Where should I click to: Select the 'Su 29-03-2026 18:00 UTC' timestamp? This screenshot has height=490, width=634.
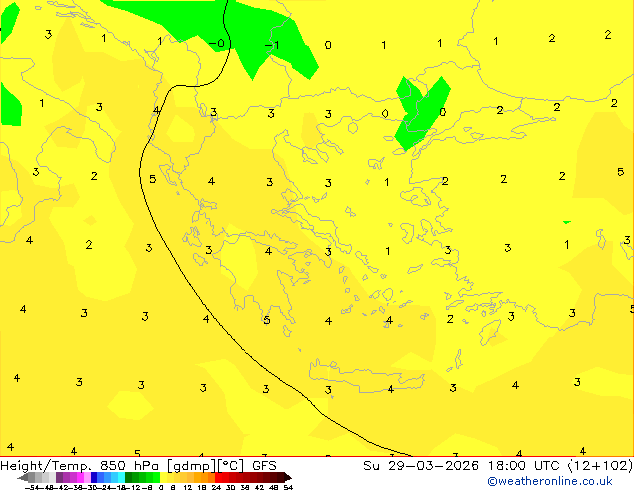[x=463, y=466]
